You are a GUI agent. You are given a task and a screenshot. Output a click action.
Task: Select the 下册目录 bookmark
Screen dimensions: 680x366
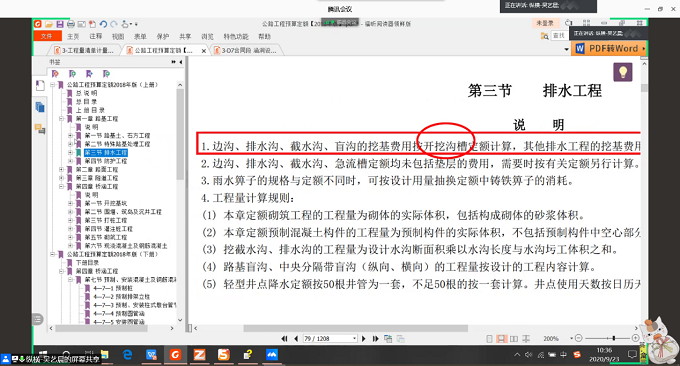(x=88, y=263)
